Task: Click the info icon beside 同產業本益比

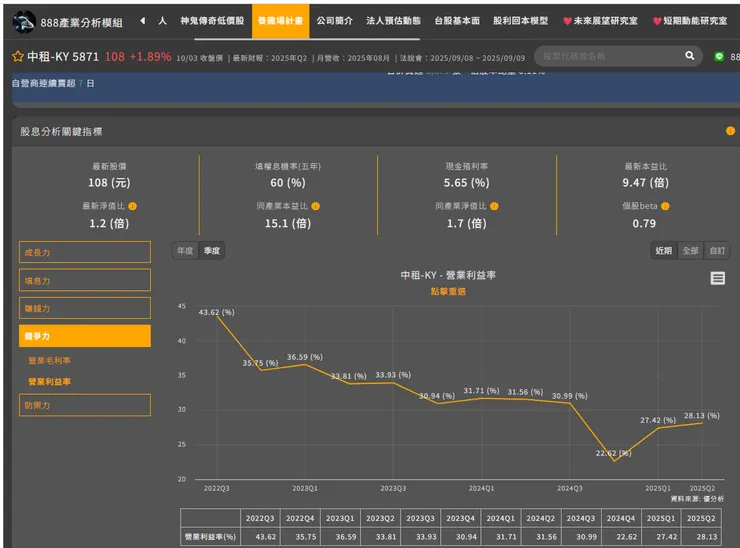Action: pos(316,206)
